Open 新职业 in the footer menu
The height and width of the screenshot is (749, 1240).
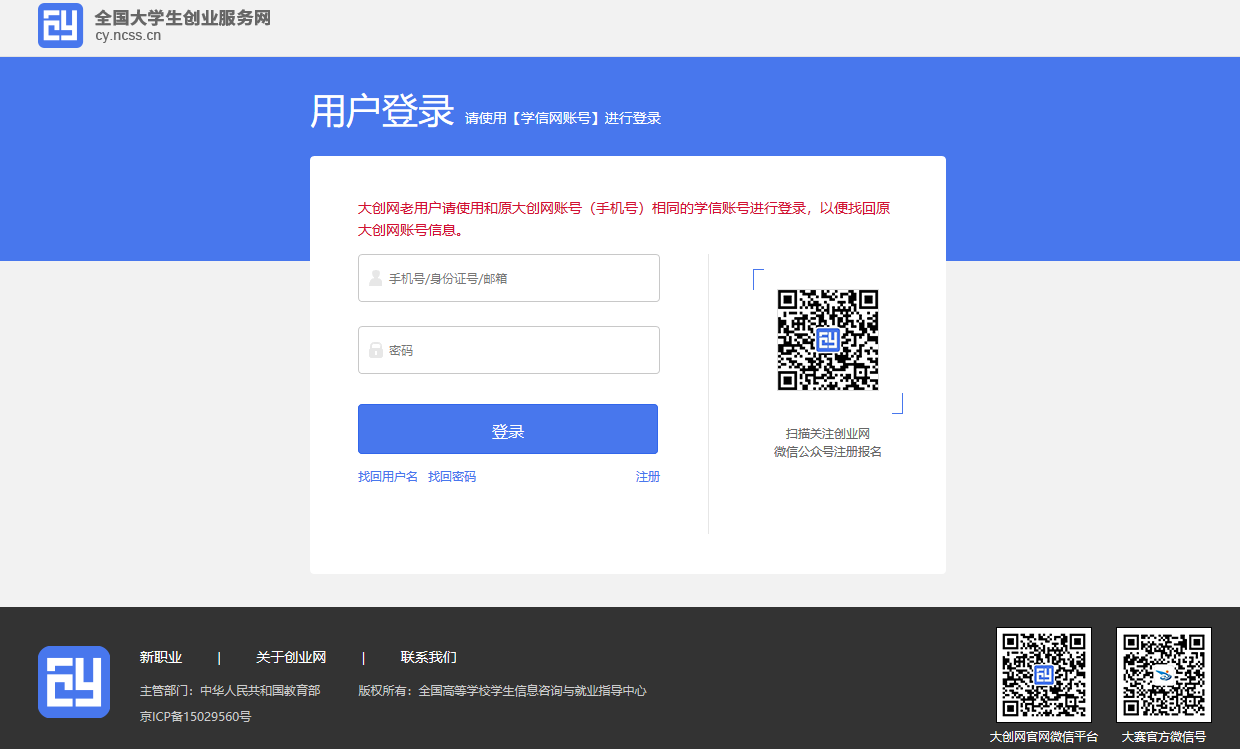pyautogui.click(x=161, y=657)
